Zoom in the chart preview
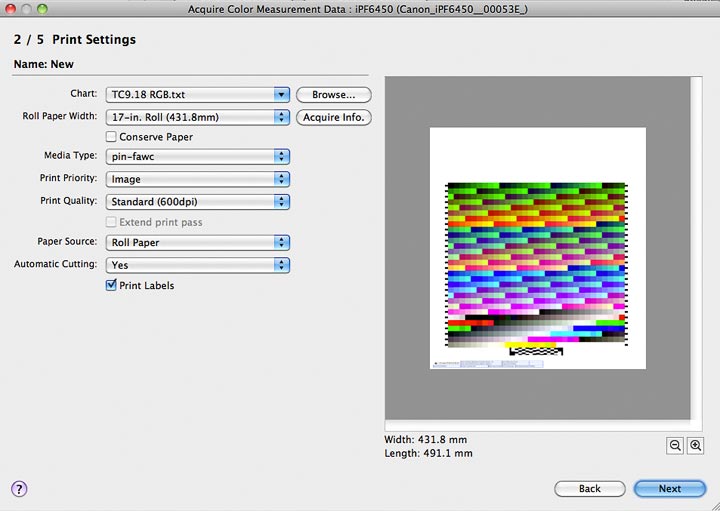Screen dimensions: 720x511 click(x=696, y=445)
